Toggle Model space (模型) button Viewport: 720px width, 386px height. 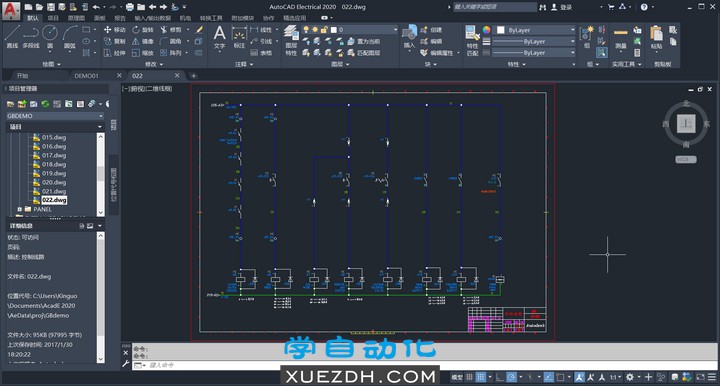pos(457,377)
